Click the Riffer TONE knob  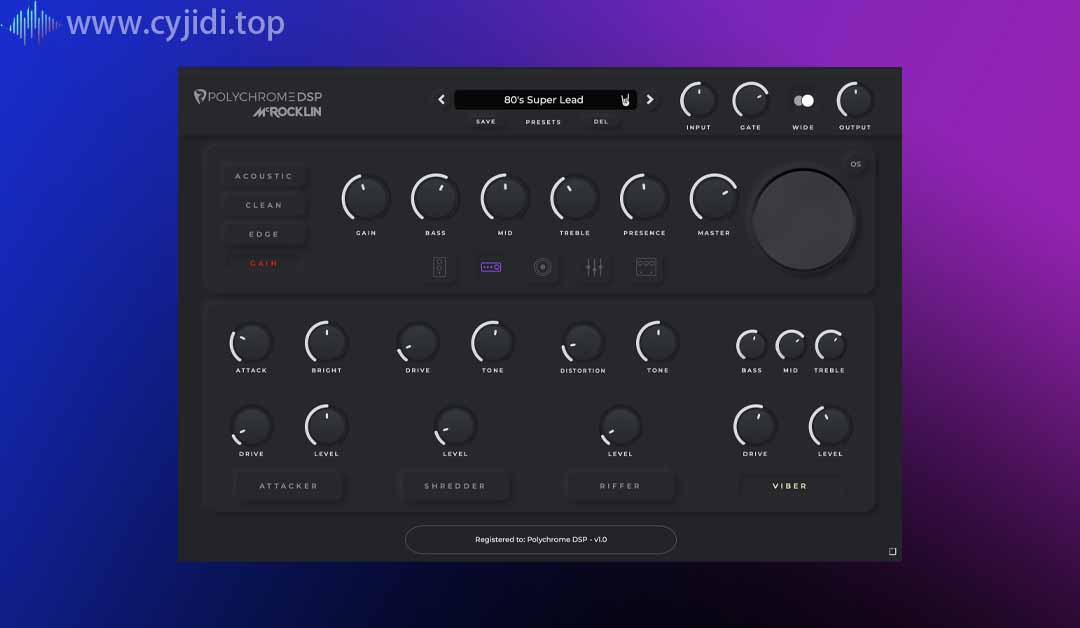657,343
